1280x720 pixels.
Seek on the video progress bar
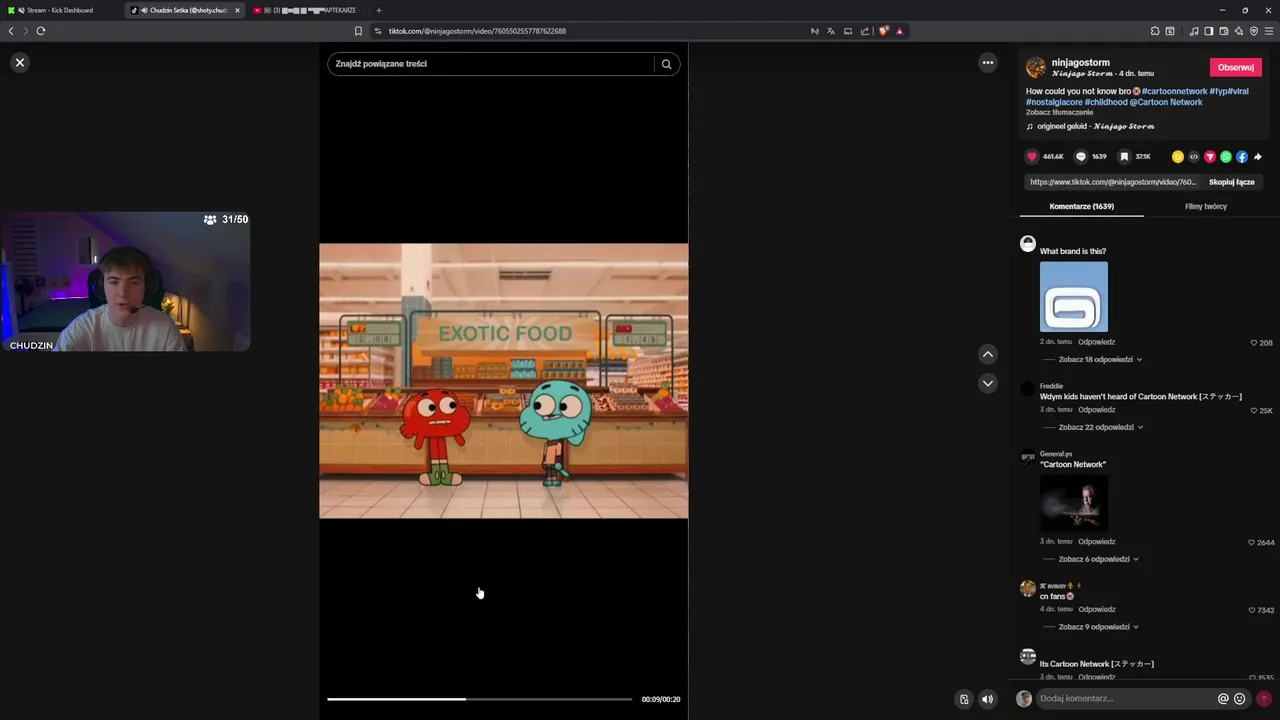(x=479, y=699)
